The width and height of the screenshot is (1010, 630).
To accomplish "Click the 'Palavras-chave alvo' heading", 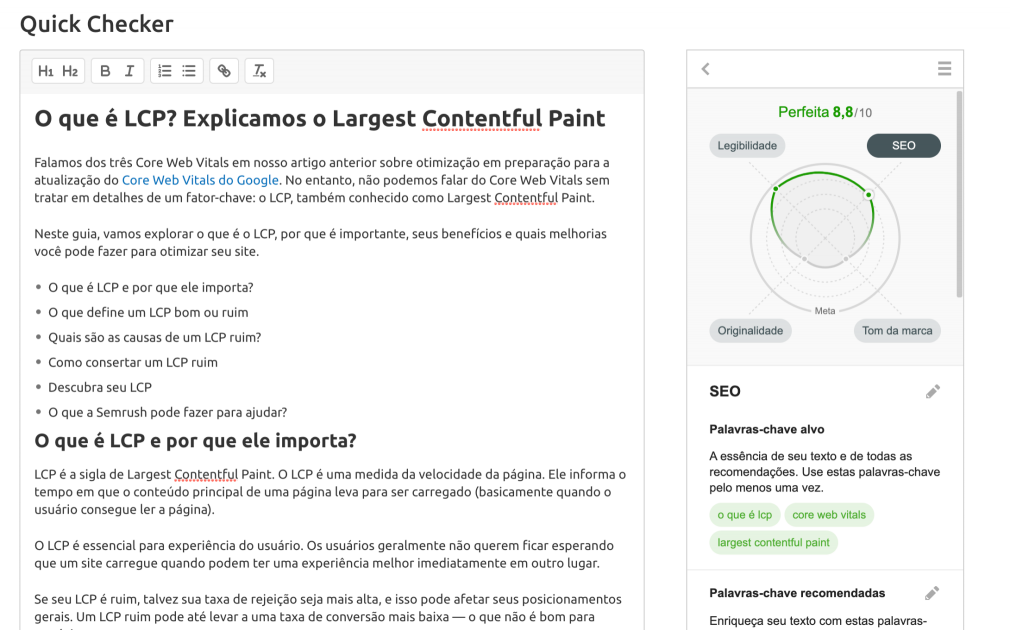I will coord(767,430).
